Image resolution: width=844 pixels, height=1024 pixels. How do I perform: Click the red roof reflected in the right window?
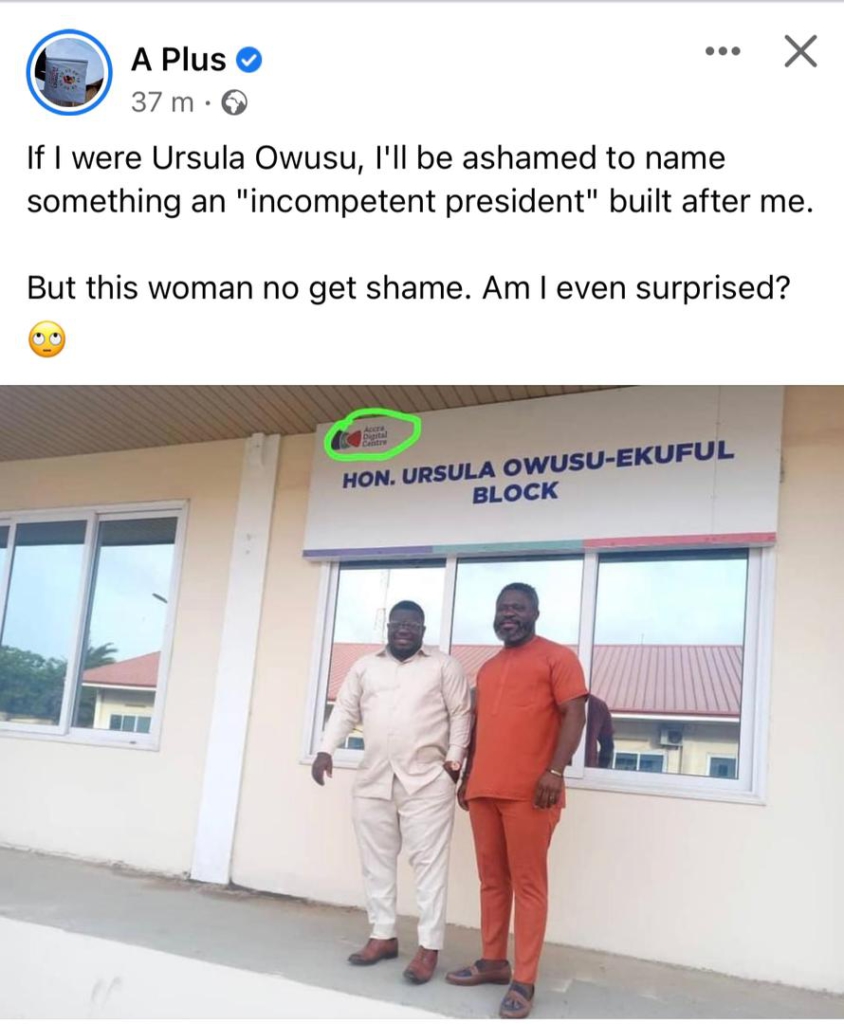coord(666,679)
